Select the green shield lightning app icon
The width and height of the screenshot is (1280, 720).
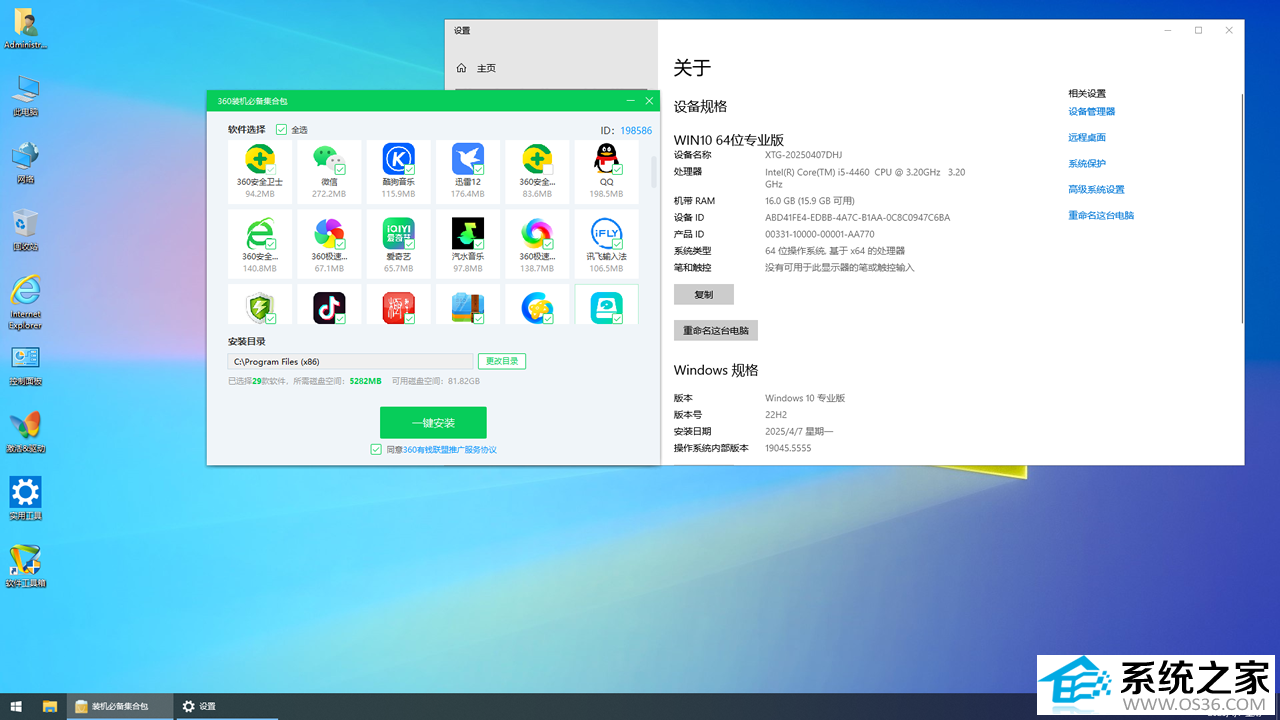click(260, 308)
